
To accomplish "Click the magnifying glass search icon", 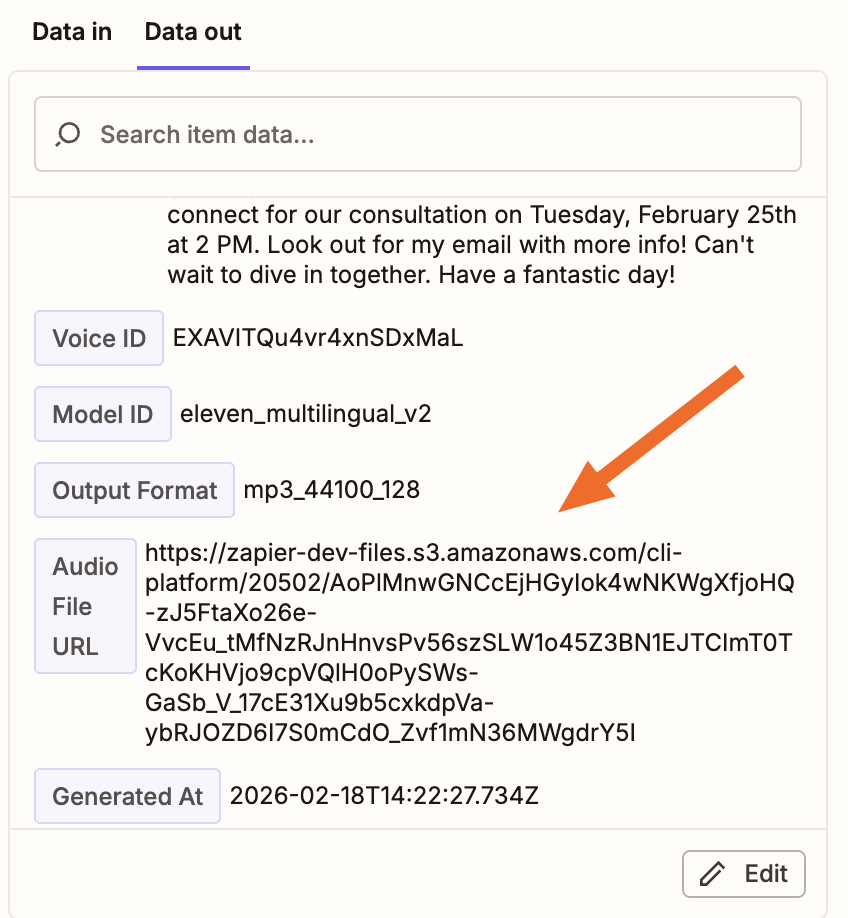I will coord(66,133).
